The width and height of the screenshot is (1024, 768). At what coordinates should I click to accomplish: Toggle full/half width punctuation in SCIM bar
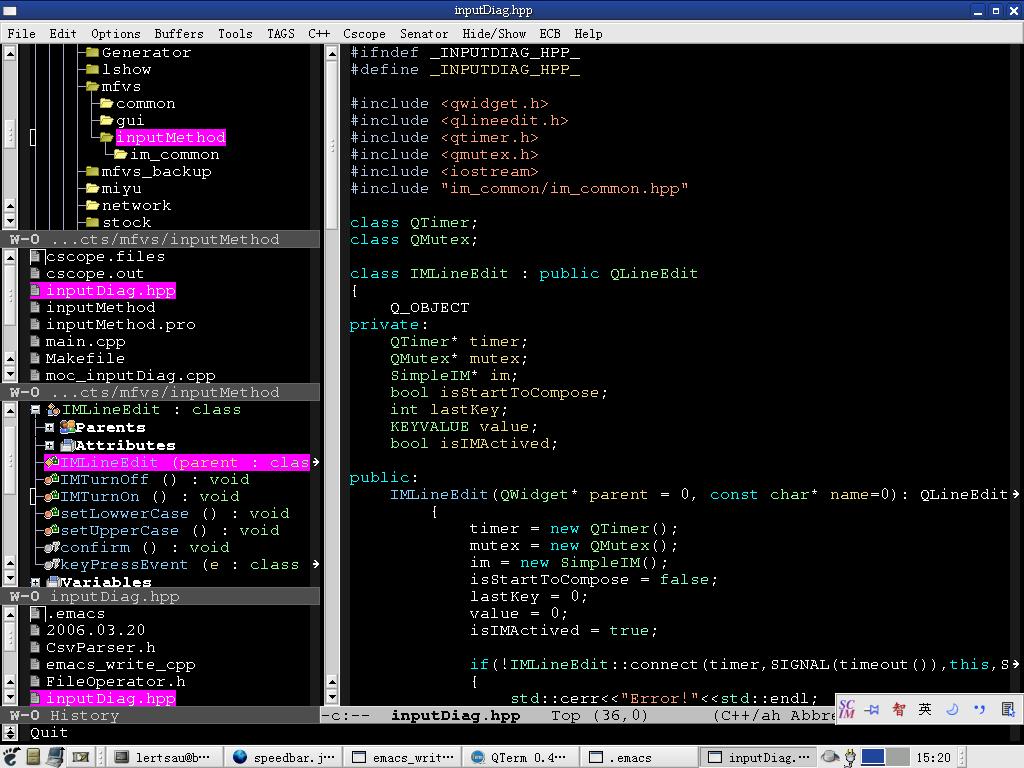979,709
